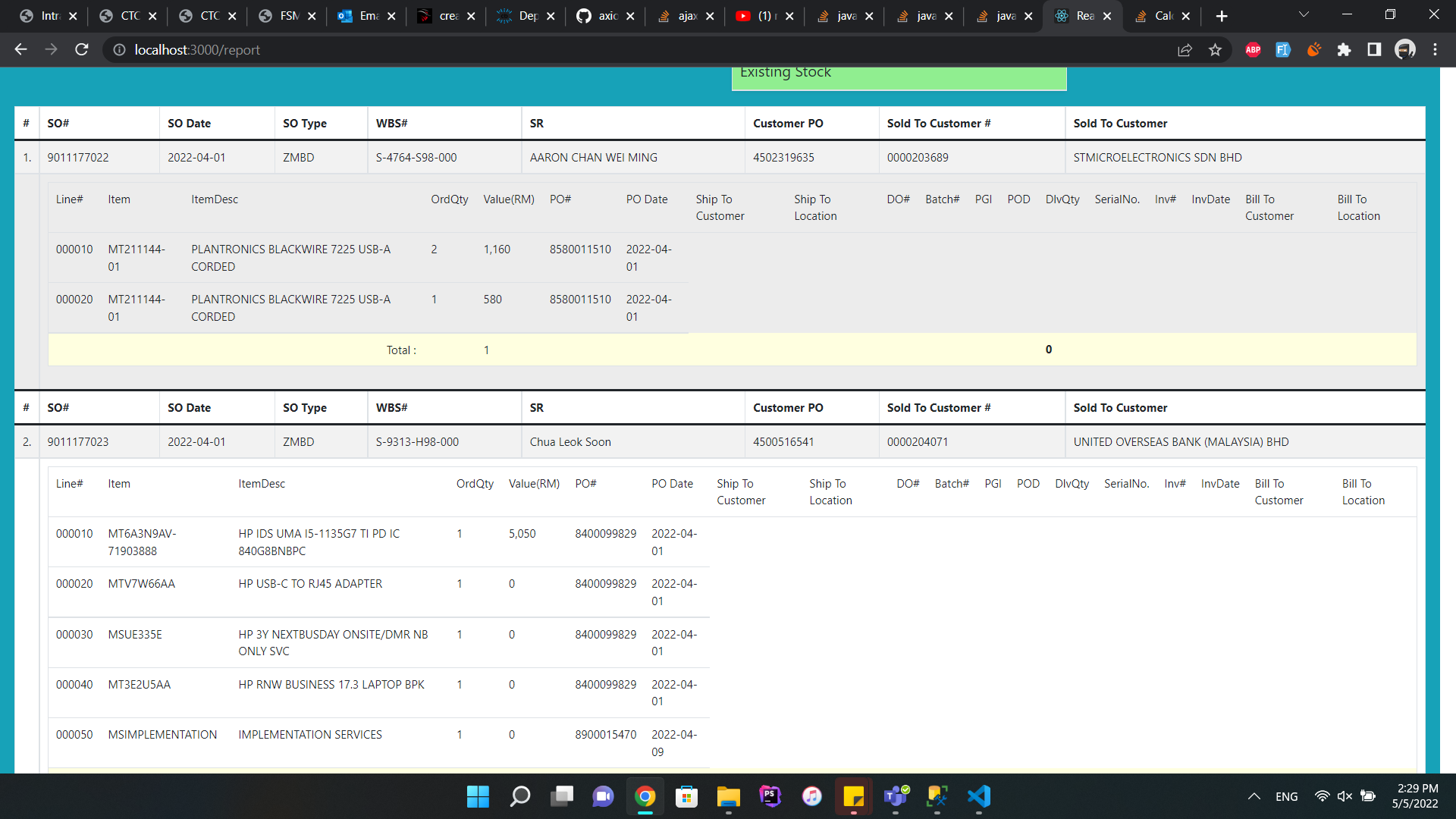Share this page icon in address bar

tap(1185, 49)
